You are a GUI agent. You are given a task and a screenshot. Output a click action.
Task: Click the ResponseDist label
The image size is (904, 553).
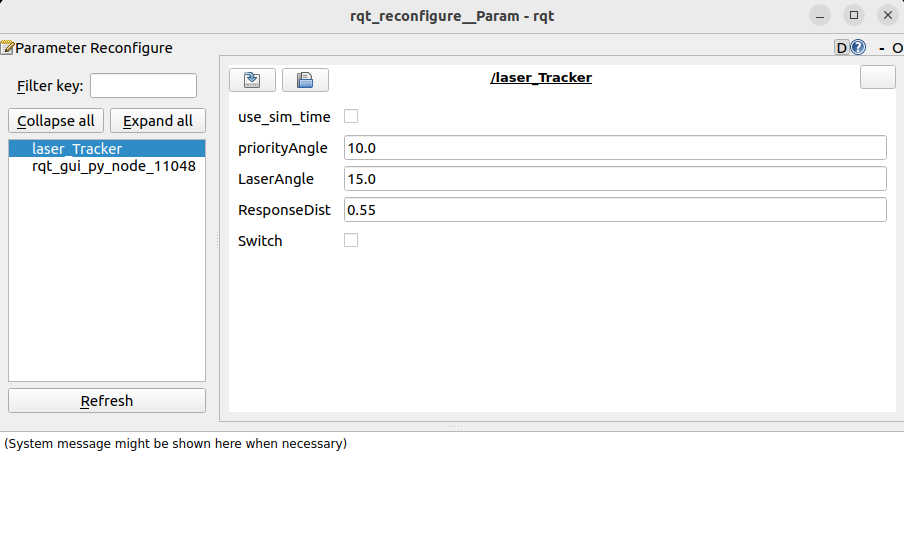click(284, 210)
